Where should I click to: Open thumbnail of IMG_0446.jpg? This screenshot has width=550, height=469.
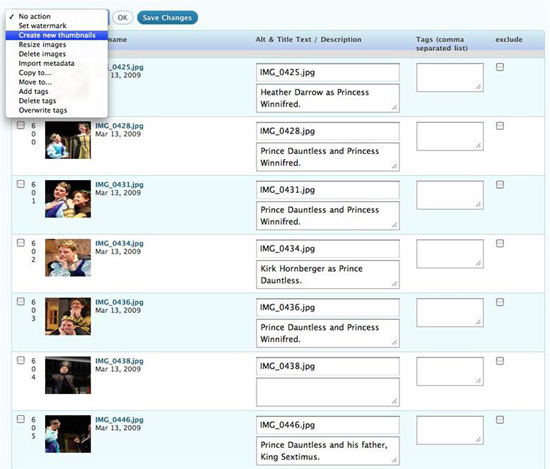click(x=68, y=434)
